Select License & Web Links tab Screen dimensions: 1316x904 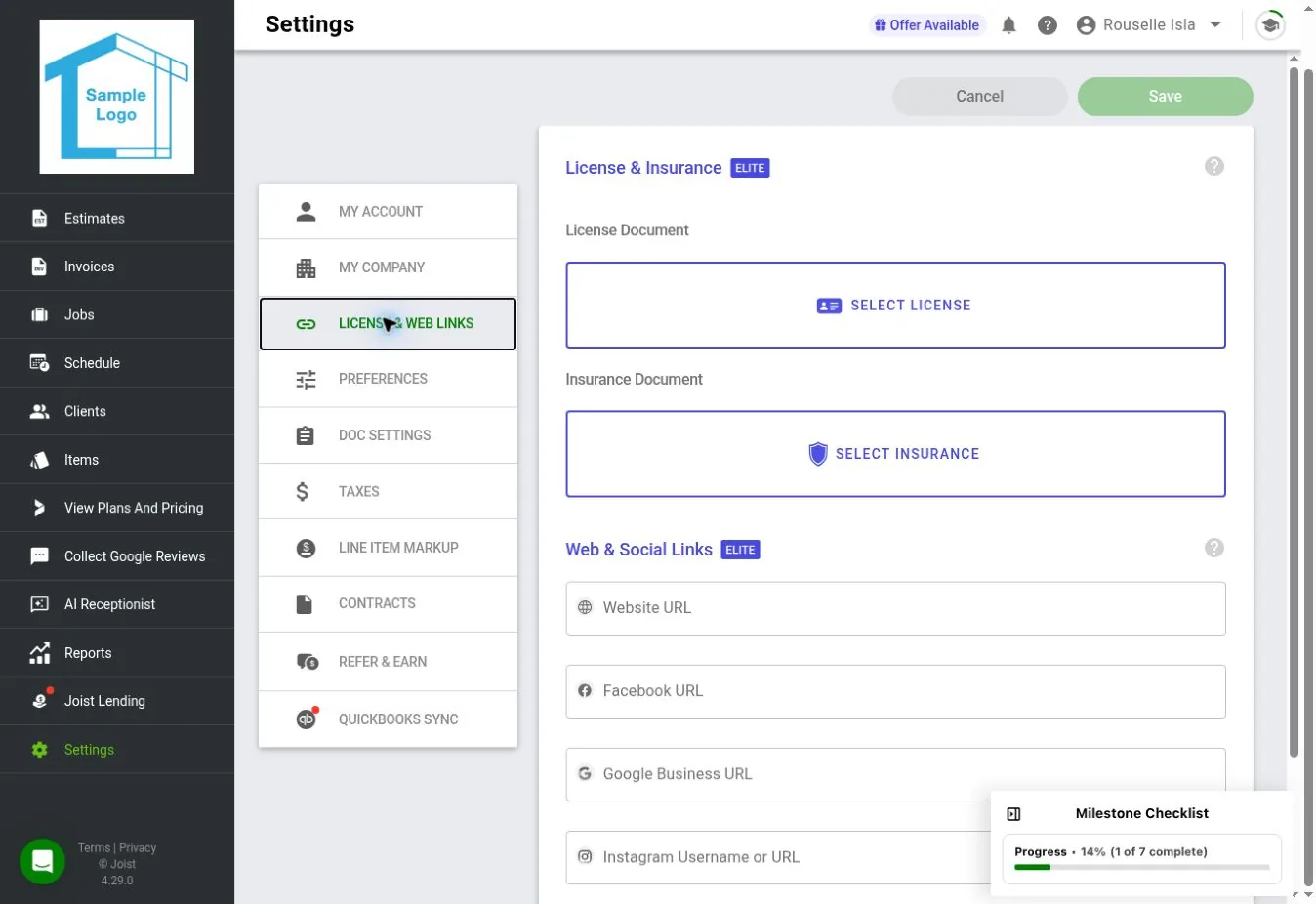[x=388, y=323]
